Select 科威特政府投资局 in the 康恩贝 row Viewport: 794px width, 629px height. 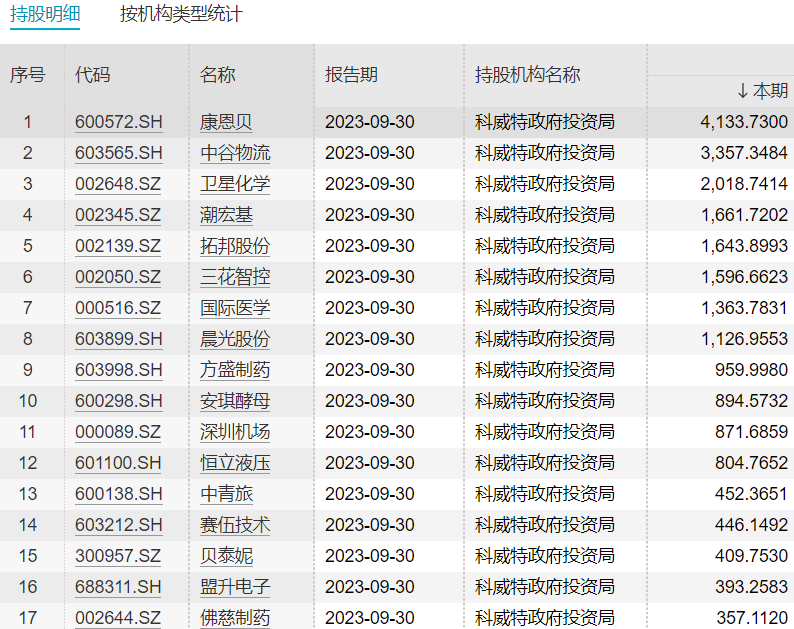(x=545, y=122)
